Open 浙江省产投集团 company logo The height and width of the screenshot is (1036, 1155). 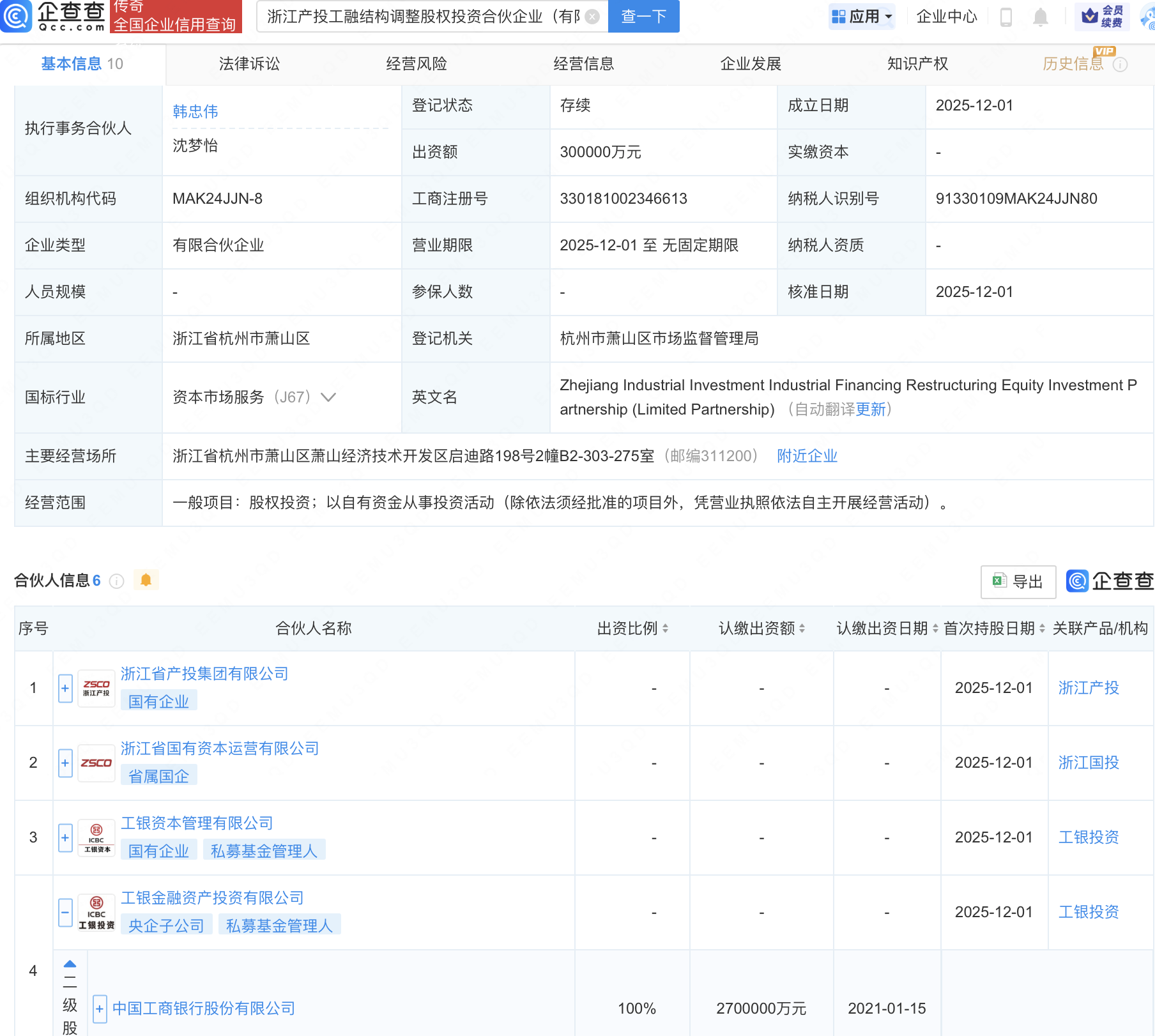point(96,689)
